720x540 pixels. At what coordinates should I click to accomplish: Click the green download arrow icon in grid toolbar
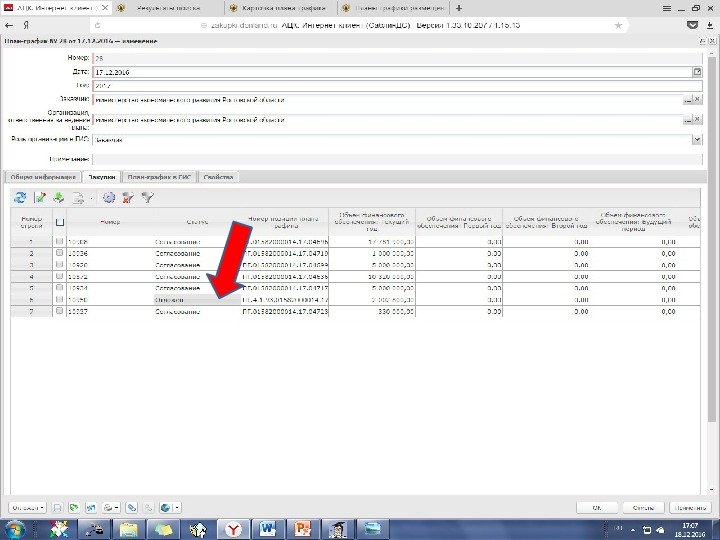tap(59, 197)
